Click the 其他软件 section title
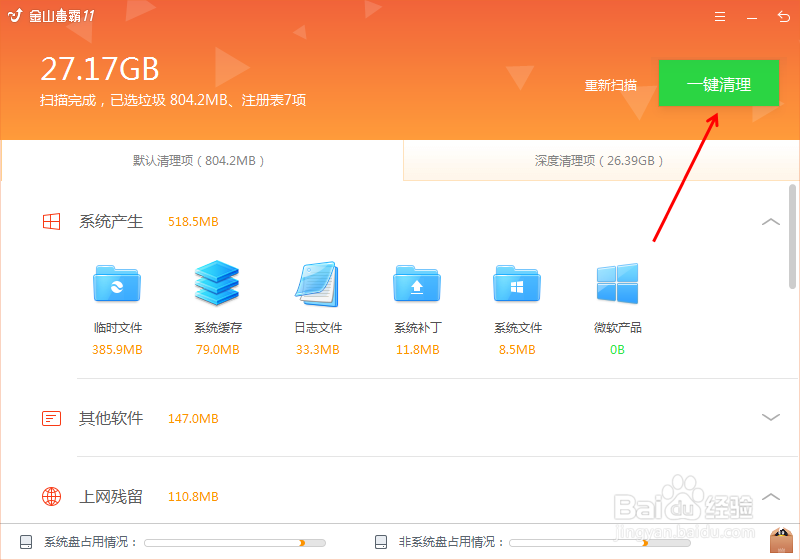The height and width of the screenshot is (560, 800). click(x=111, y=419)
